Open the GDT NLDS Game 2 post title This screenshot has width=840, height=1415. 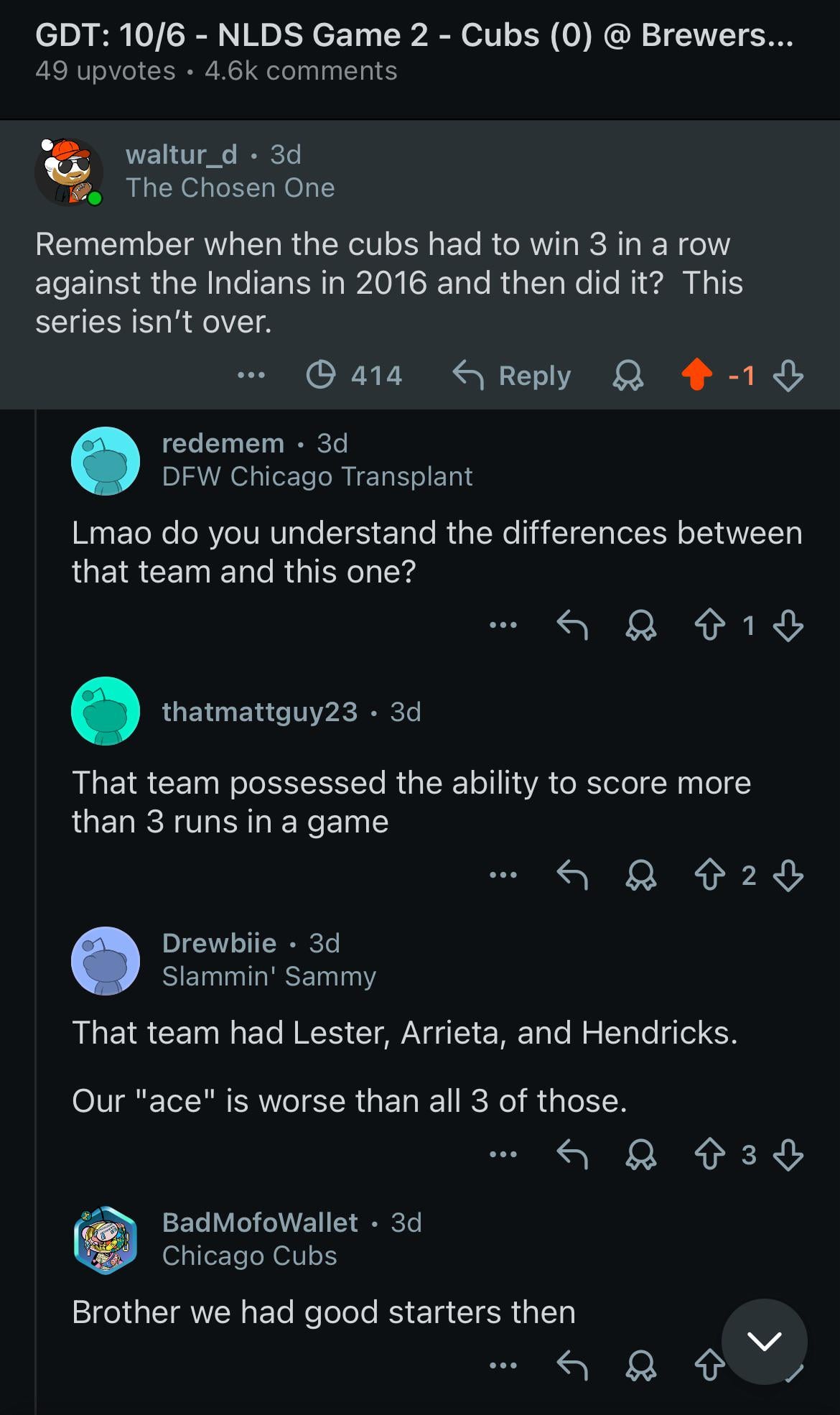coord(414,34)
